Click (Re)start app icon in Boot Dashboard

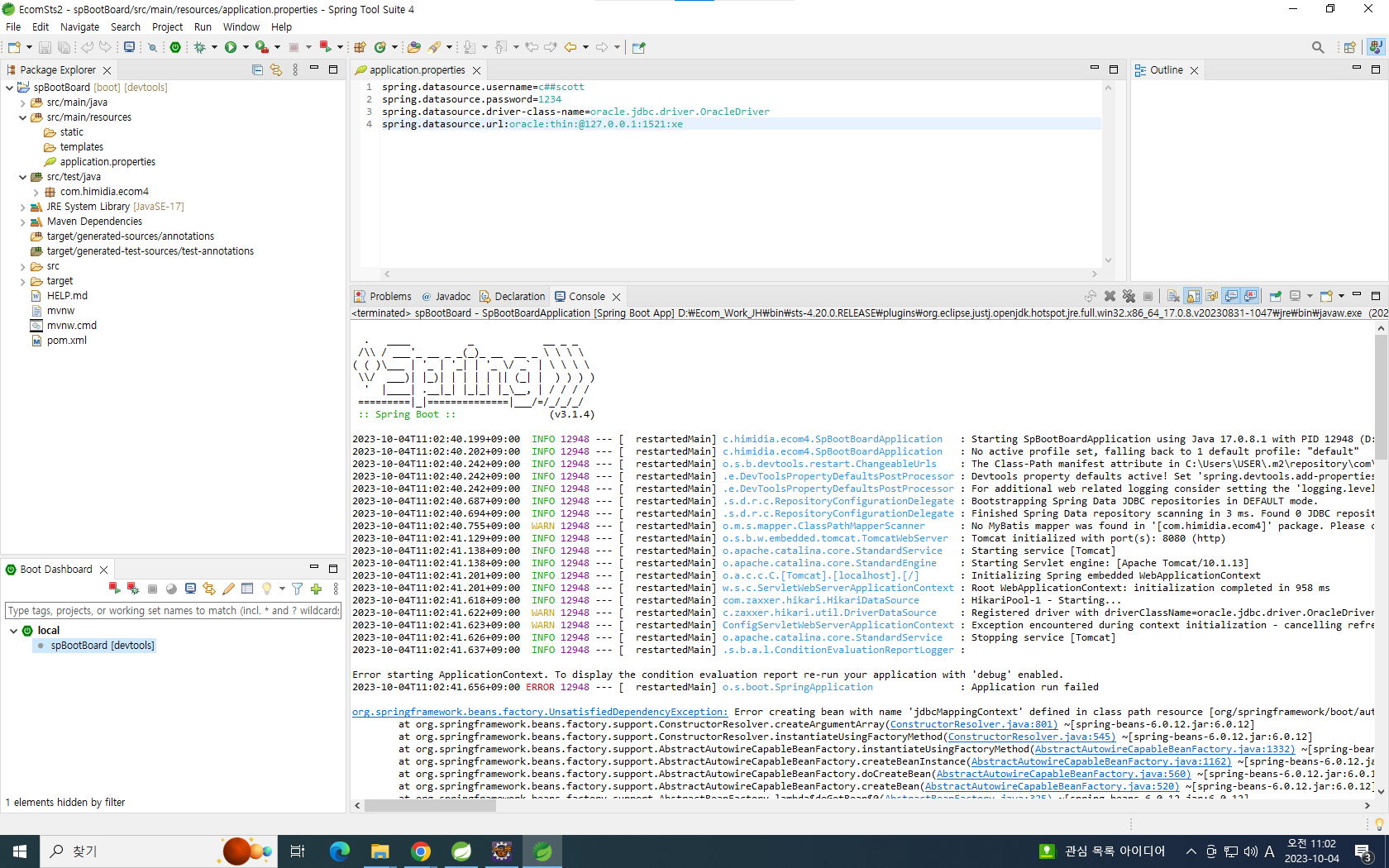pyautogui.click(x=114, y=589)
